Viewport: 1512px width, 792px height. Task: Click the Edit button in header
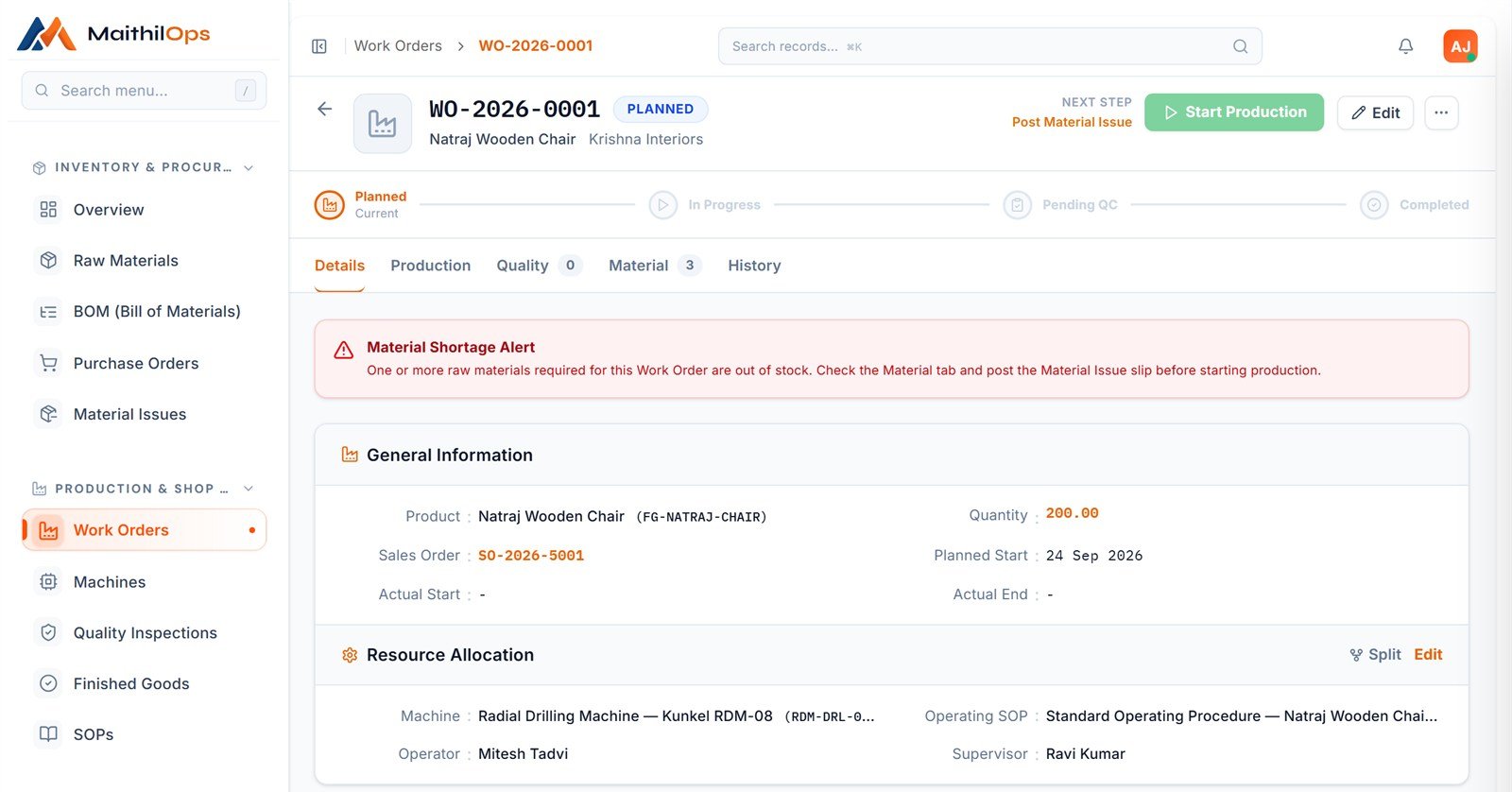click(1375, 112)
